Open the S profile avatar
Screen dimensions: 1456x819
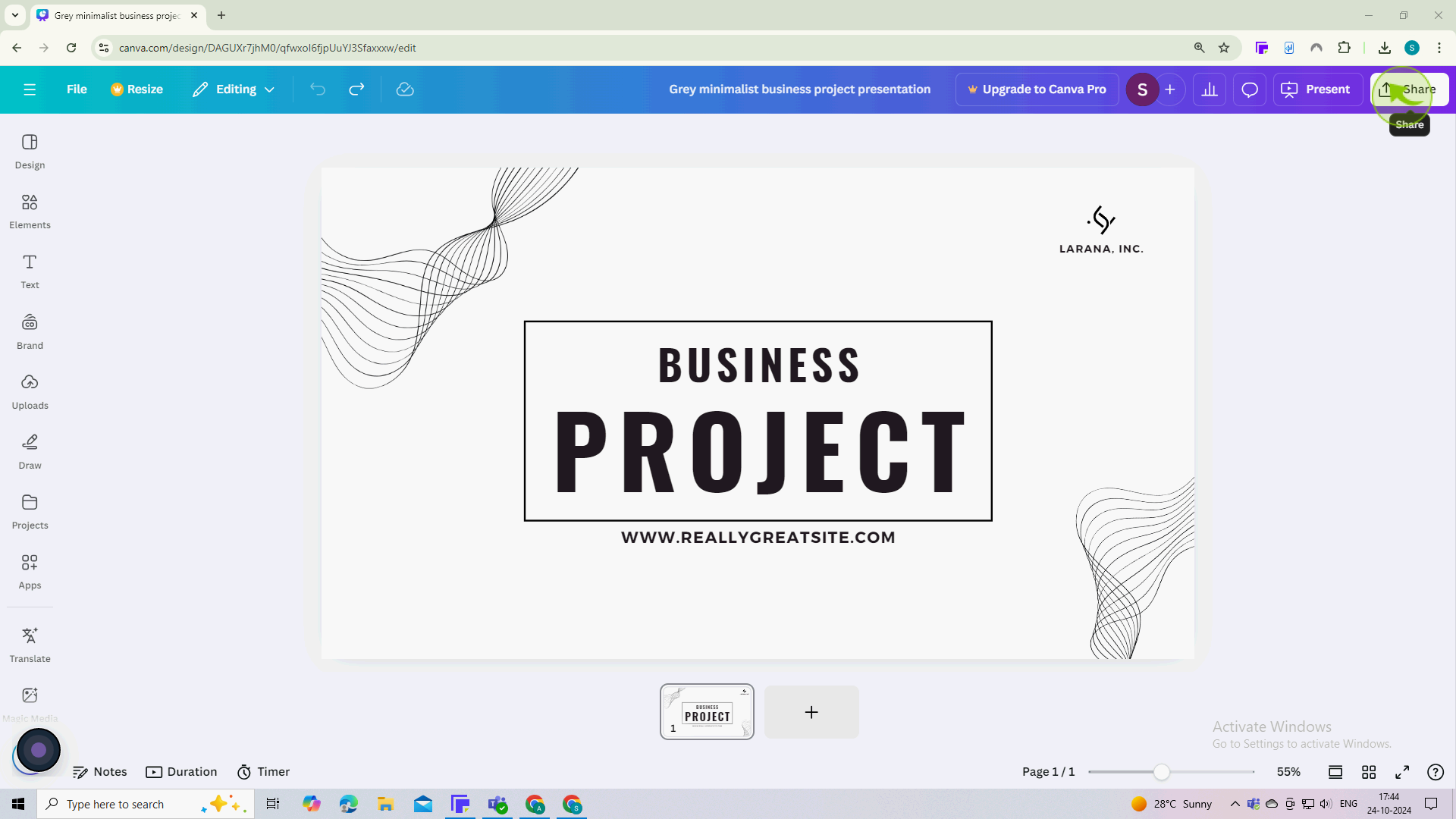click(x=1142, y=89)
